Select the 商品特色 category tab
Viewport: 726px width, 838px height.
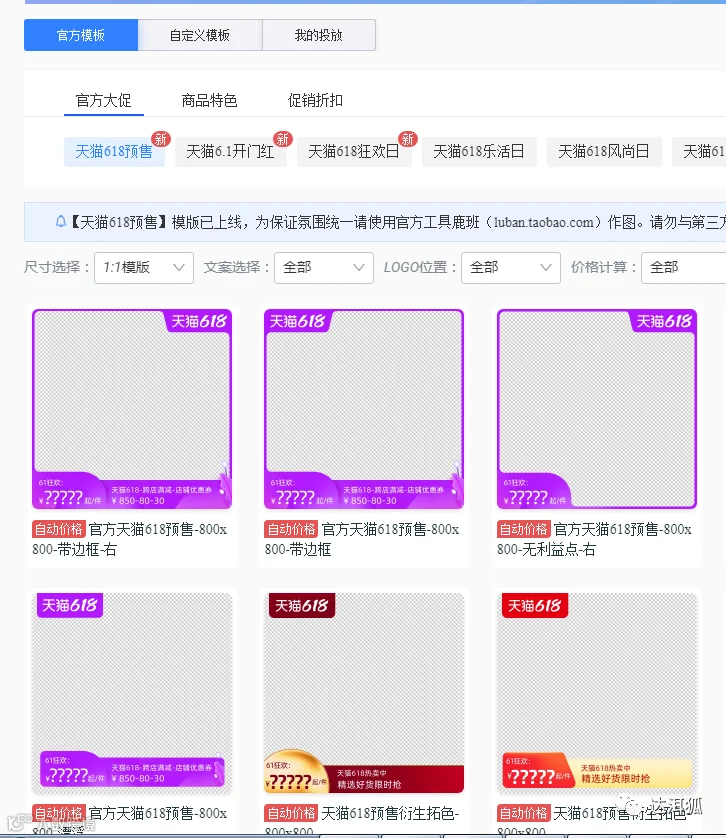(210, 100)
